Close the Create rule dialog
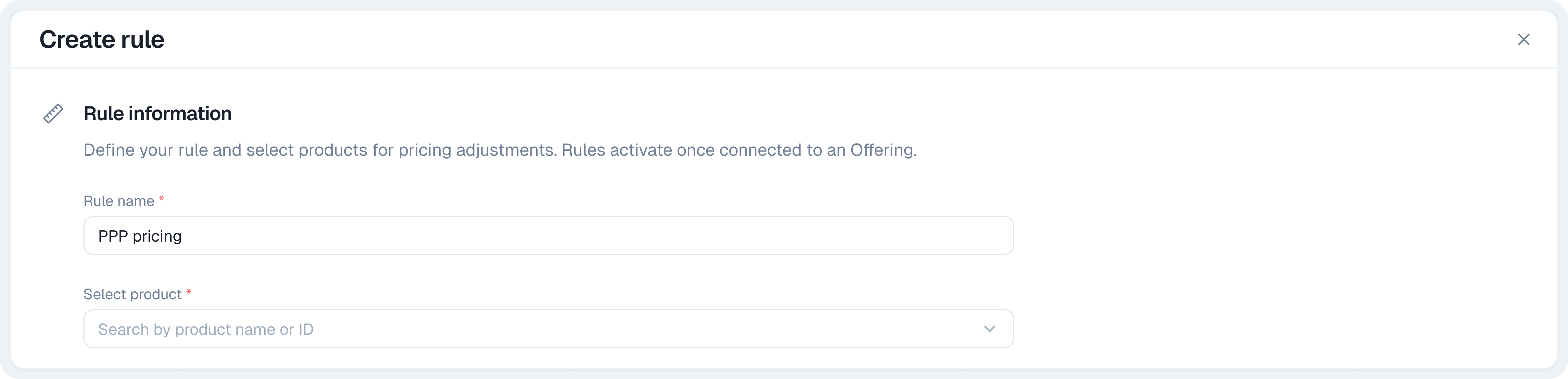 (x=1523, y=40)
